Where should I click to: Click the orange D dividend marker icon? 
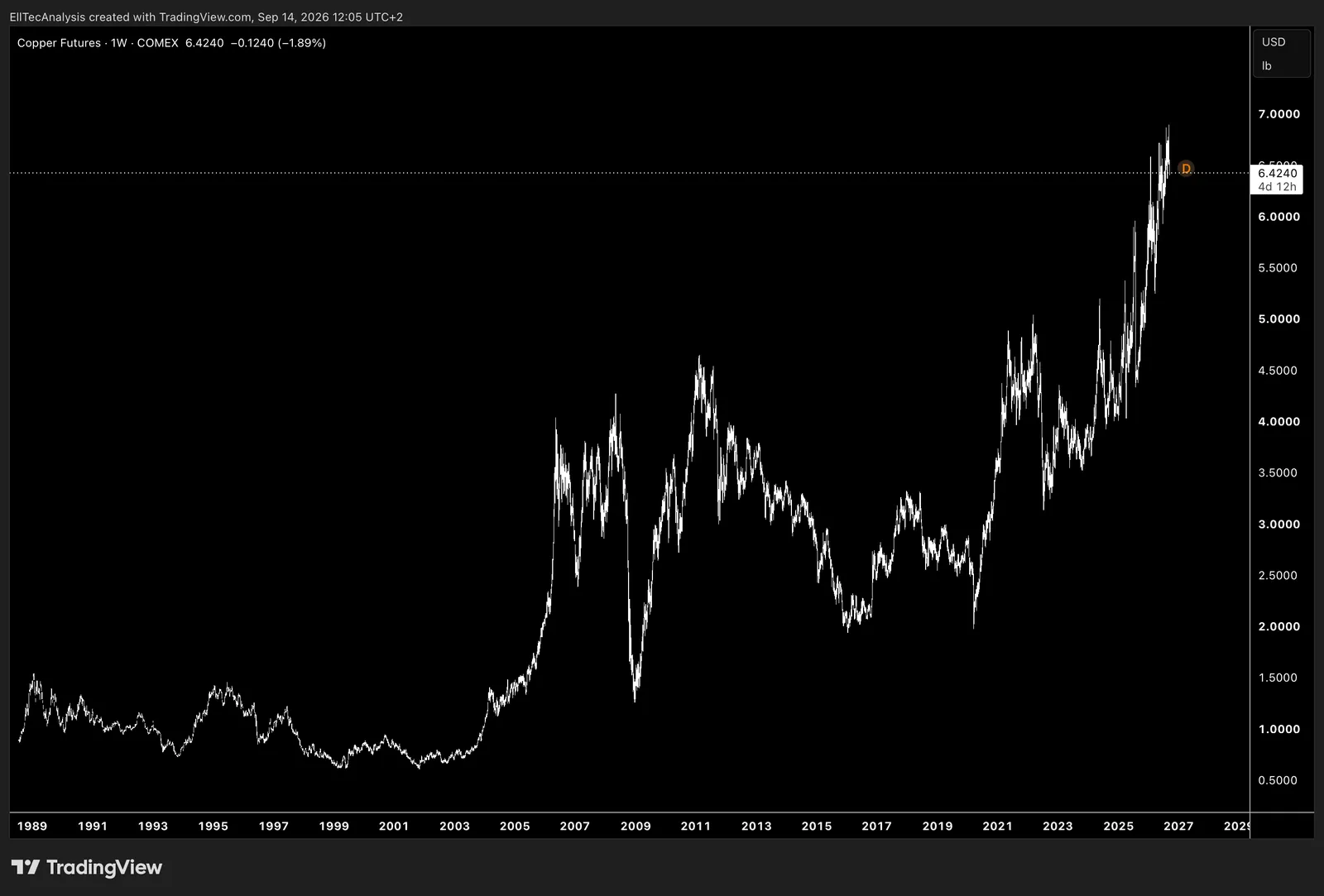tap(1186, 169)
